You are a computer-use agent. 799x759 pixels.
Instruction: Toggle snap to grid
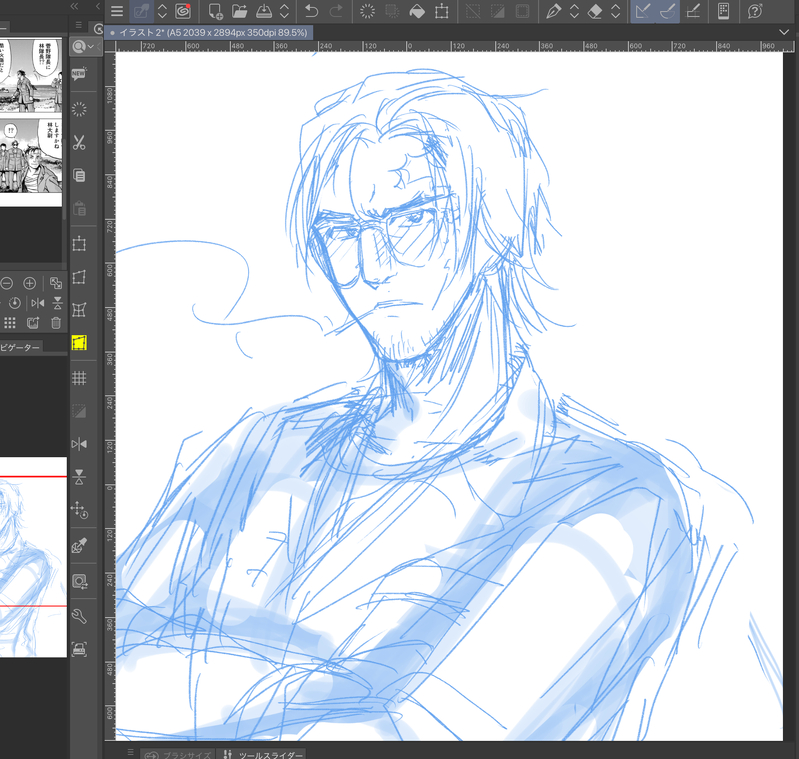pos(693,11)
